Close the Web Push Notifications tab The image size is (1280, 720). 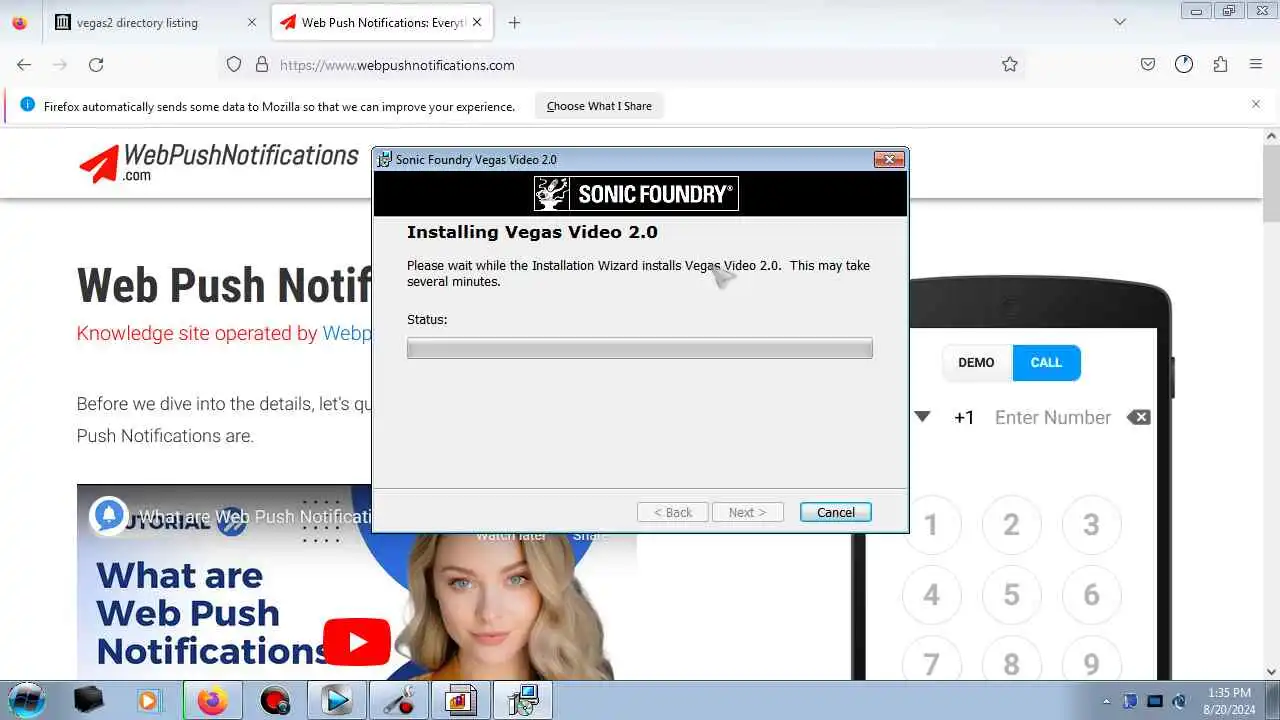tap(478, 22)
